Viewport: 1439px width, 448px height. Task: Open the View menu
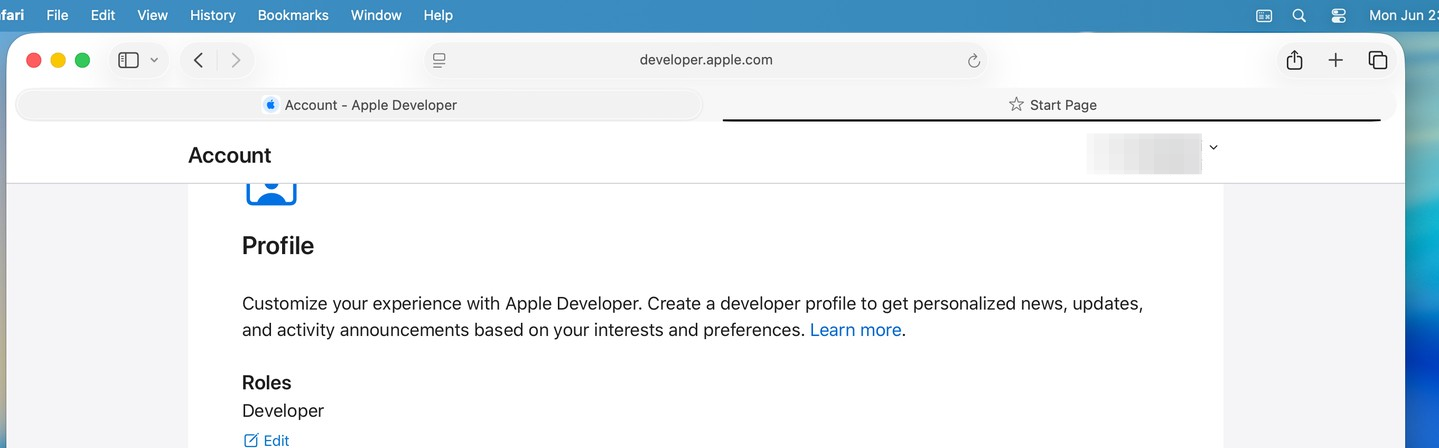[152, 15]
